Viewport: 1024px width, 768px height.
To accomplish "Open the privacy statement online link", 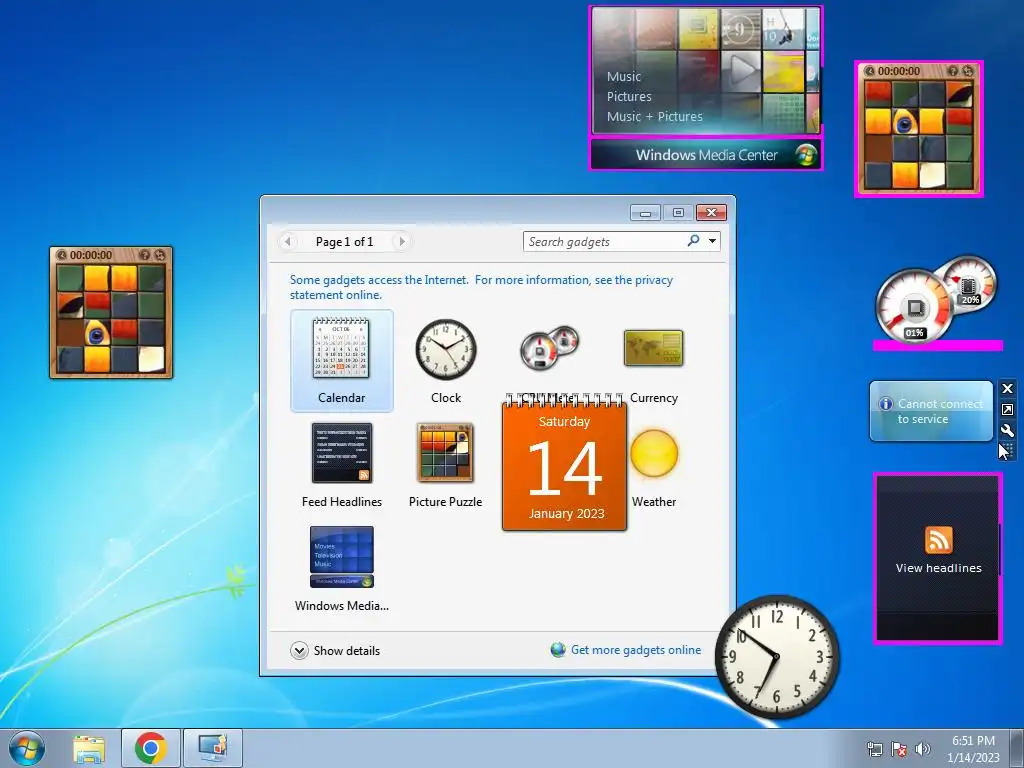I will tap(481, 287).
